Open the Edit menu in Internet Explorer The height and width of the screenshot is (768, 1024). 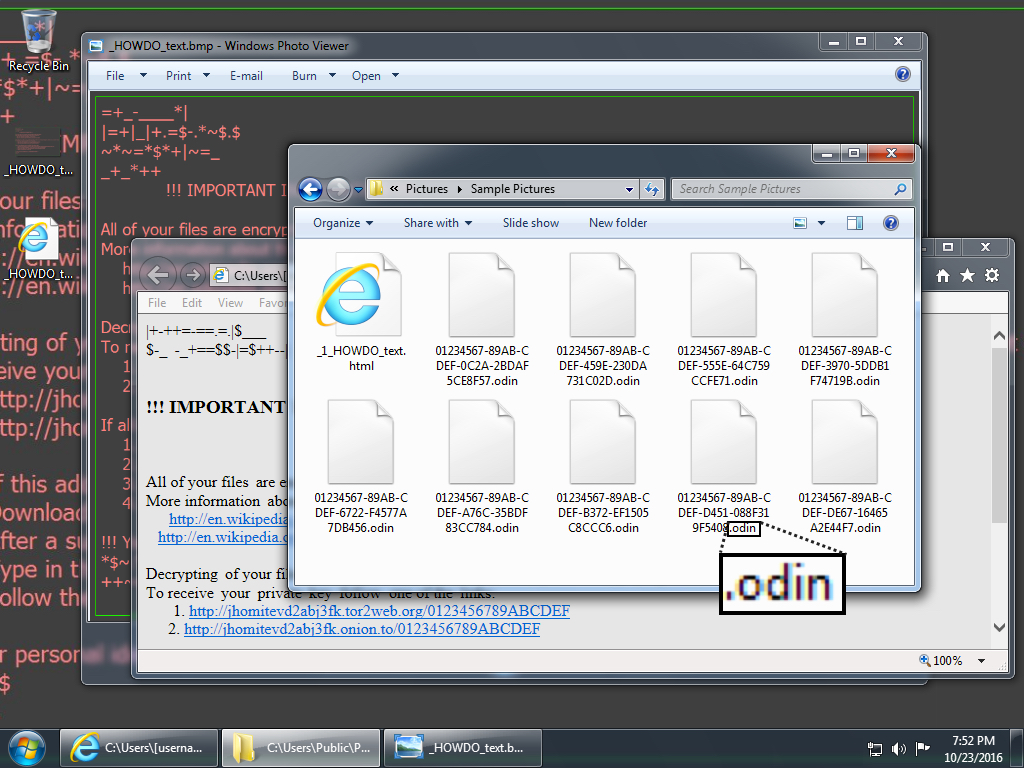coord(192,303)
